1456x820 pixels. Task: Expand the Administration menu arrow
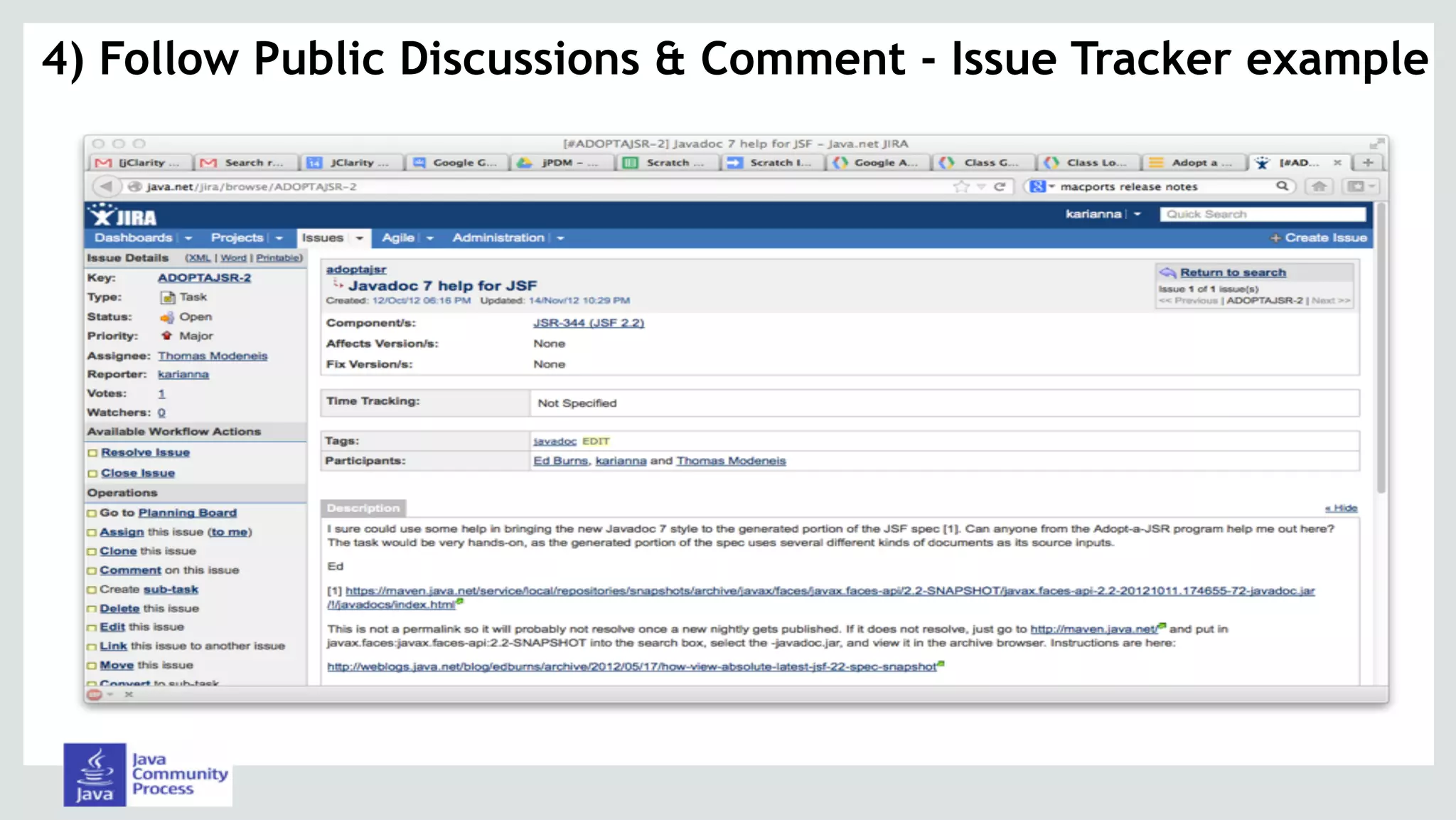pos(560,238)
